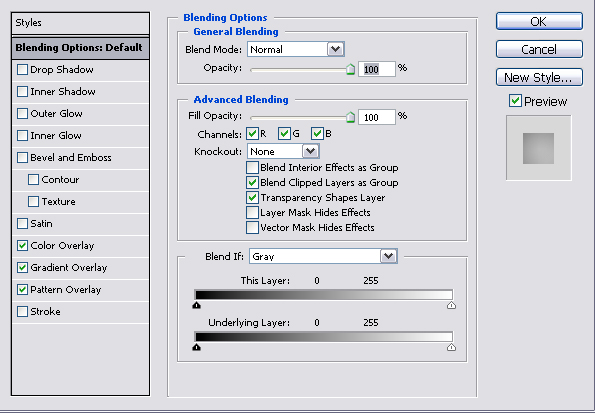595x413 pixels.
Task: Toggle the B channel checkbox
Action: [317, 134]
